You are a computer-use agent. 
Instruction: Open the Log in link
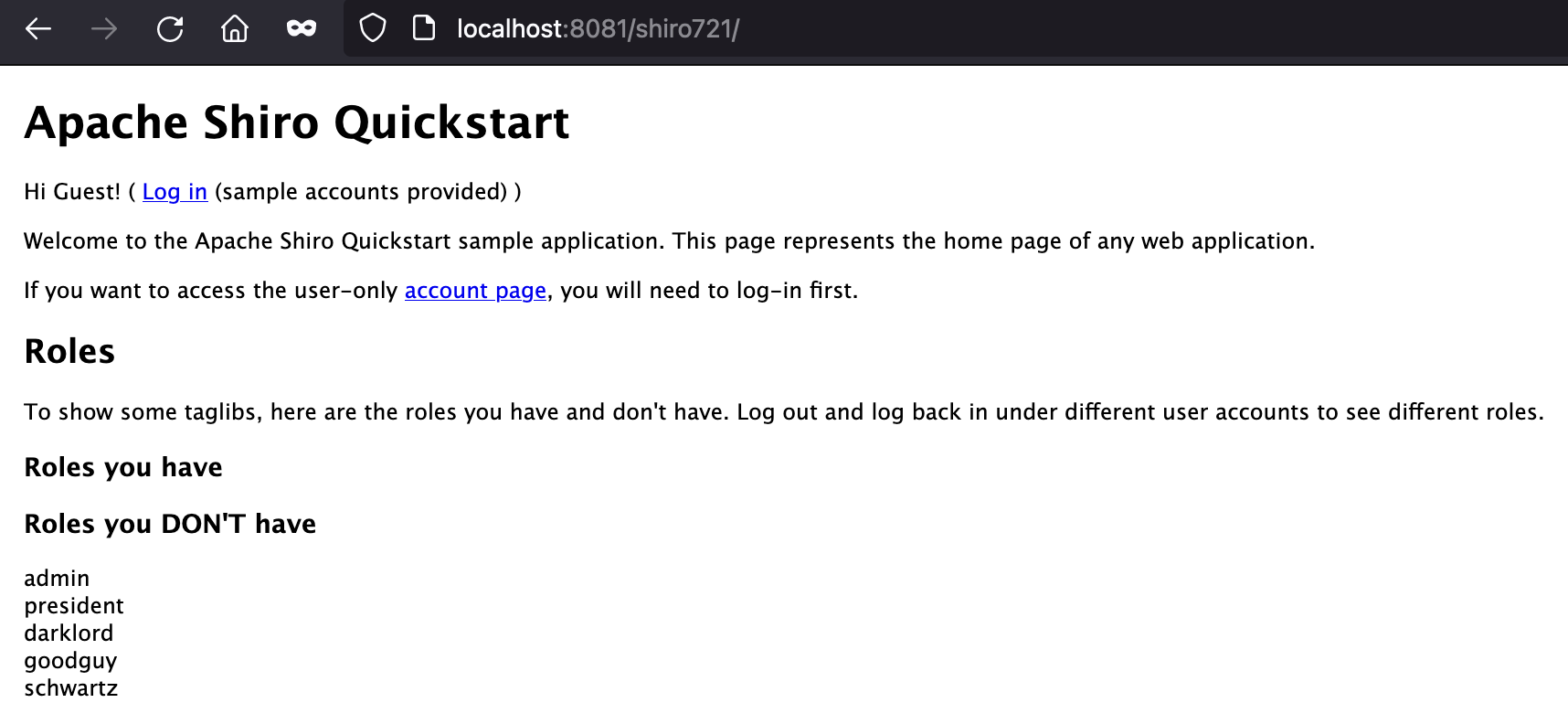pyautogui.click(x=175, y=192)
